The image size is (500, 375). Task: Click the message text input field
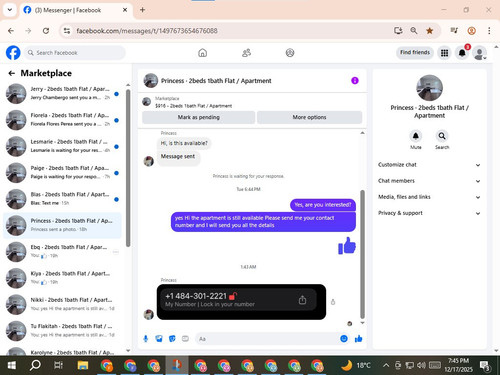[x=267, y=339]
